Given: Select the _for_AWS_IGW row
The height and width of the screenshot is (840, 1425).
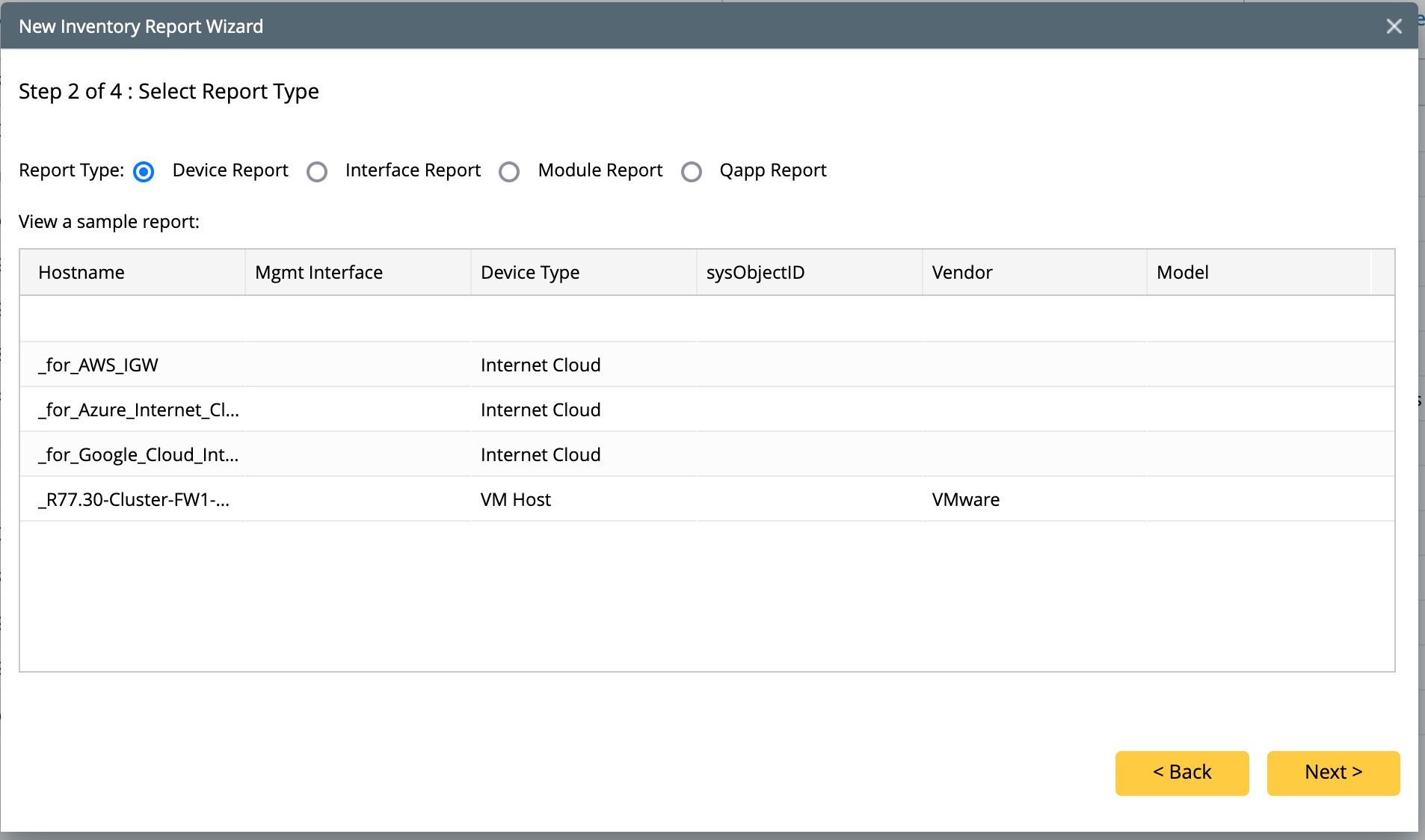Looking at the screenshot, I should tap(99, 365).
